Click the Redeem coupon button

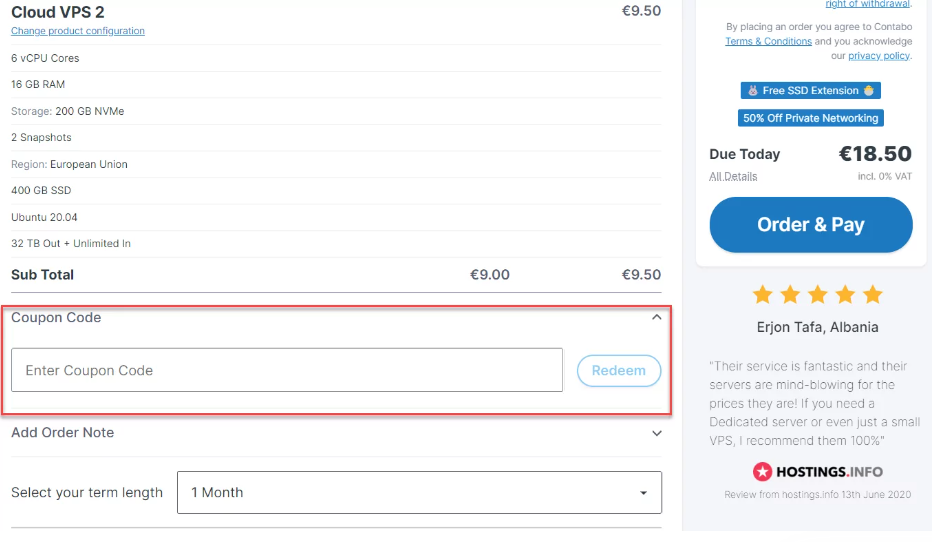pyautogui.click(x=619, y=370)
